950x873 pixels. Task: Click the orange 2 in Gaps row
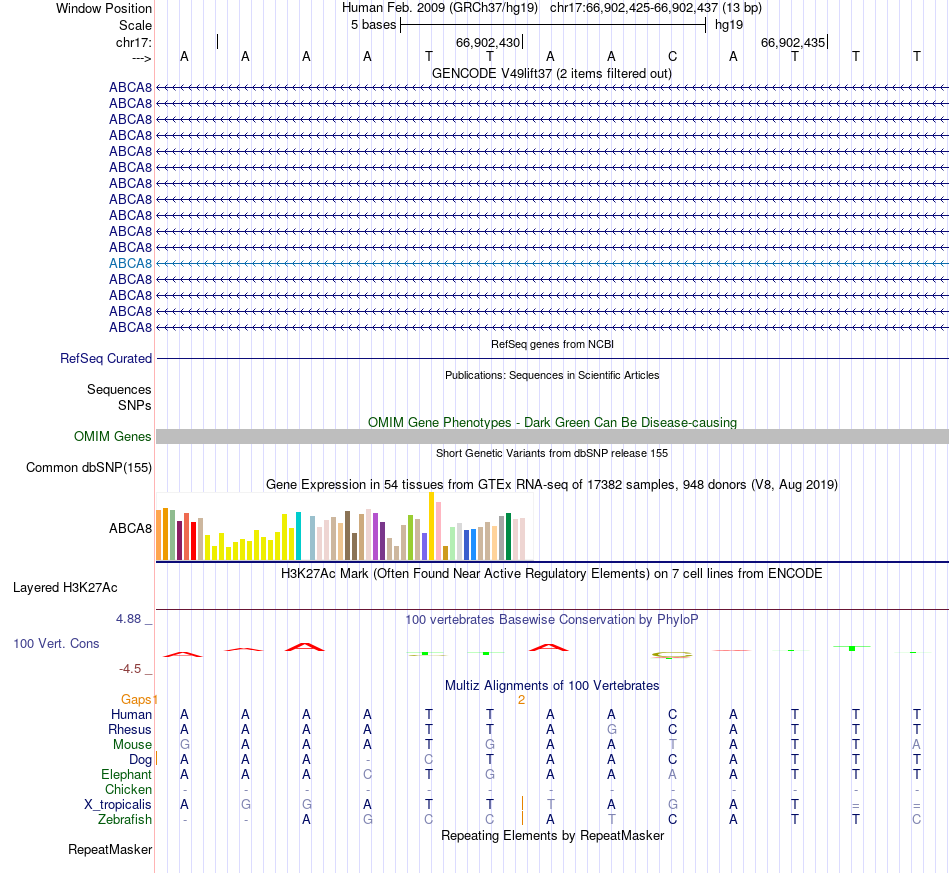pyautogui.click(x=521, y=700)
